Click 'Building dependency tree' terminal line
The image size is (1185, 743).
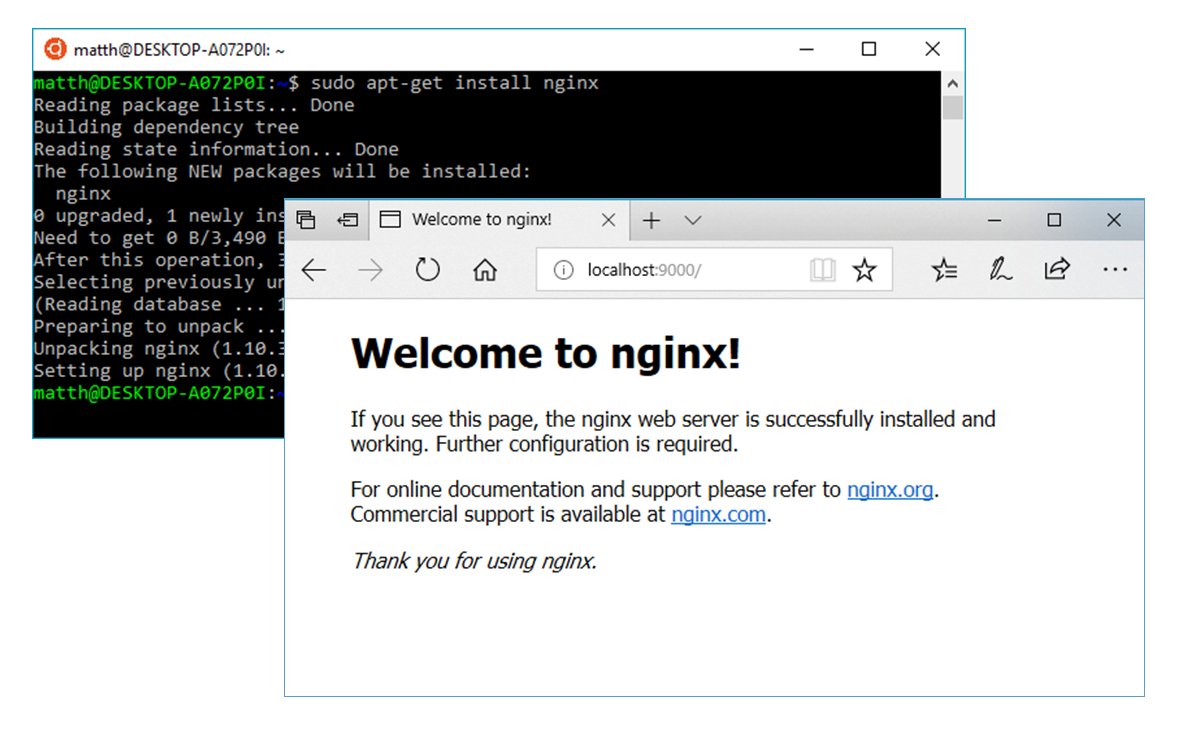tap(166, 127)
